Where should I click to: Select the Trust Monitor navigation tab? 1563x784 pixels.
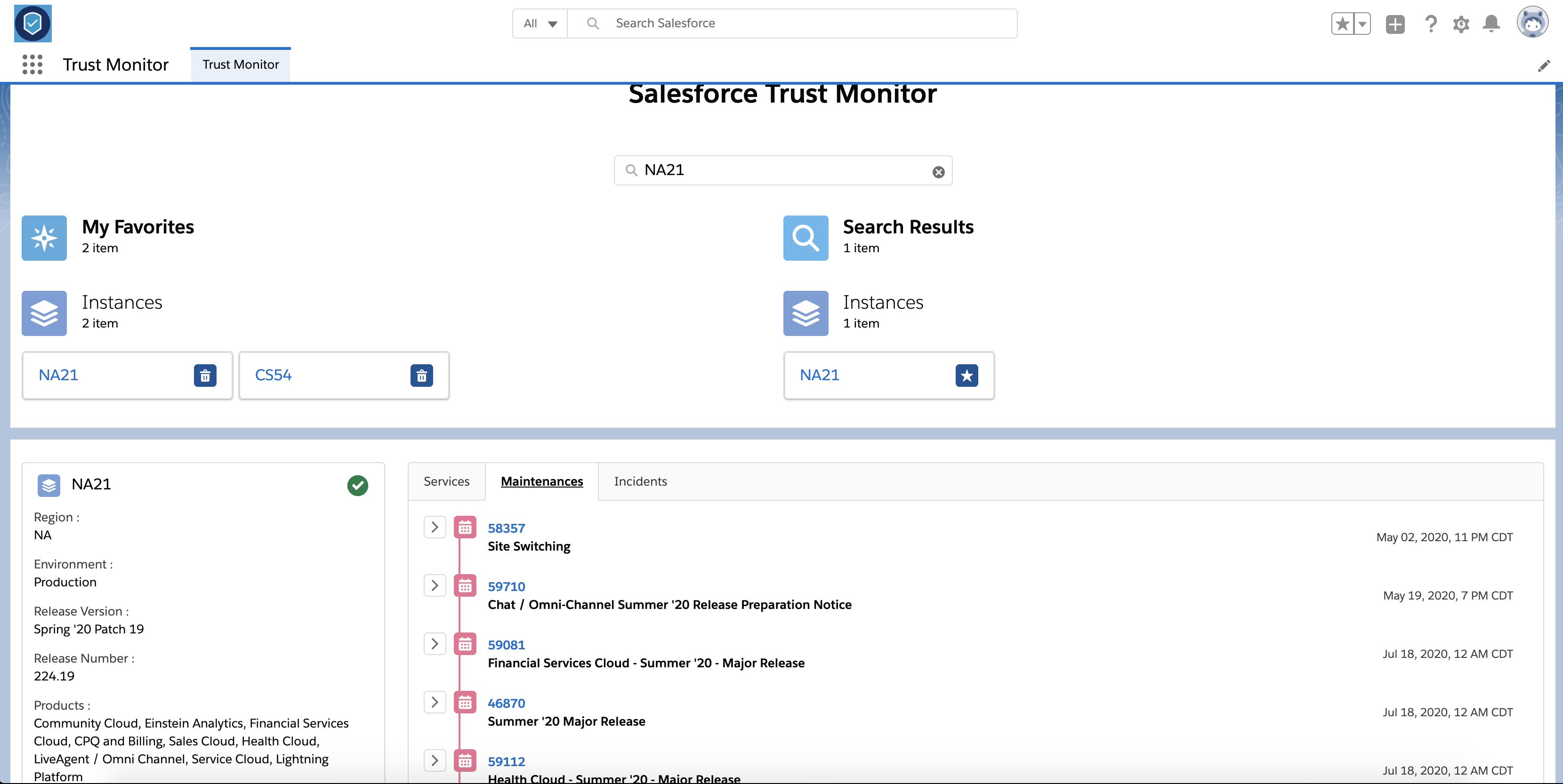click(240, 64)
